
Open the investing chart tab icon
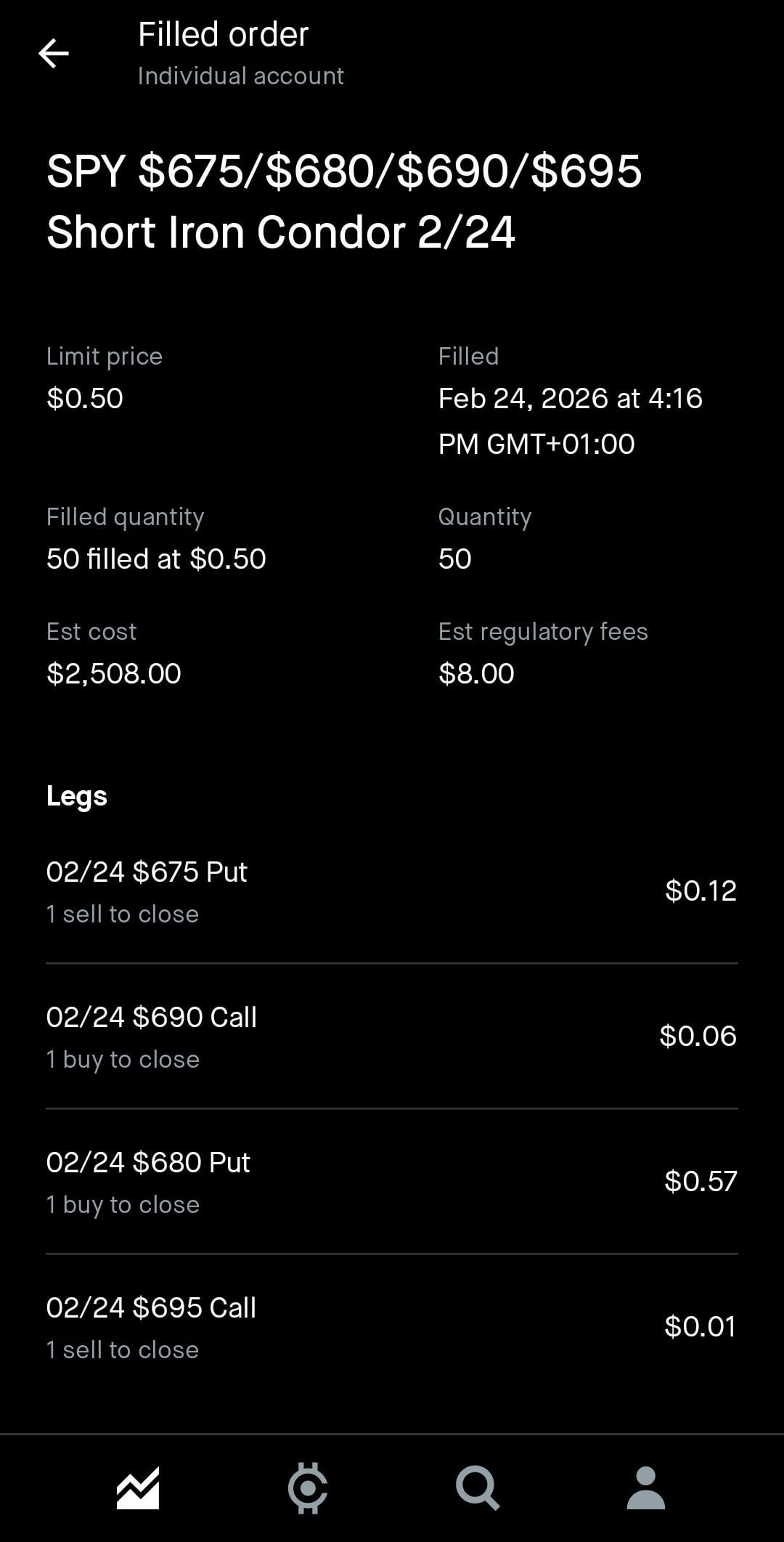[138, 1488]
